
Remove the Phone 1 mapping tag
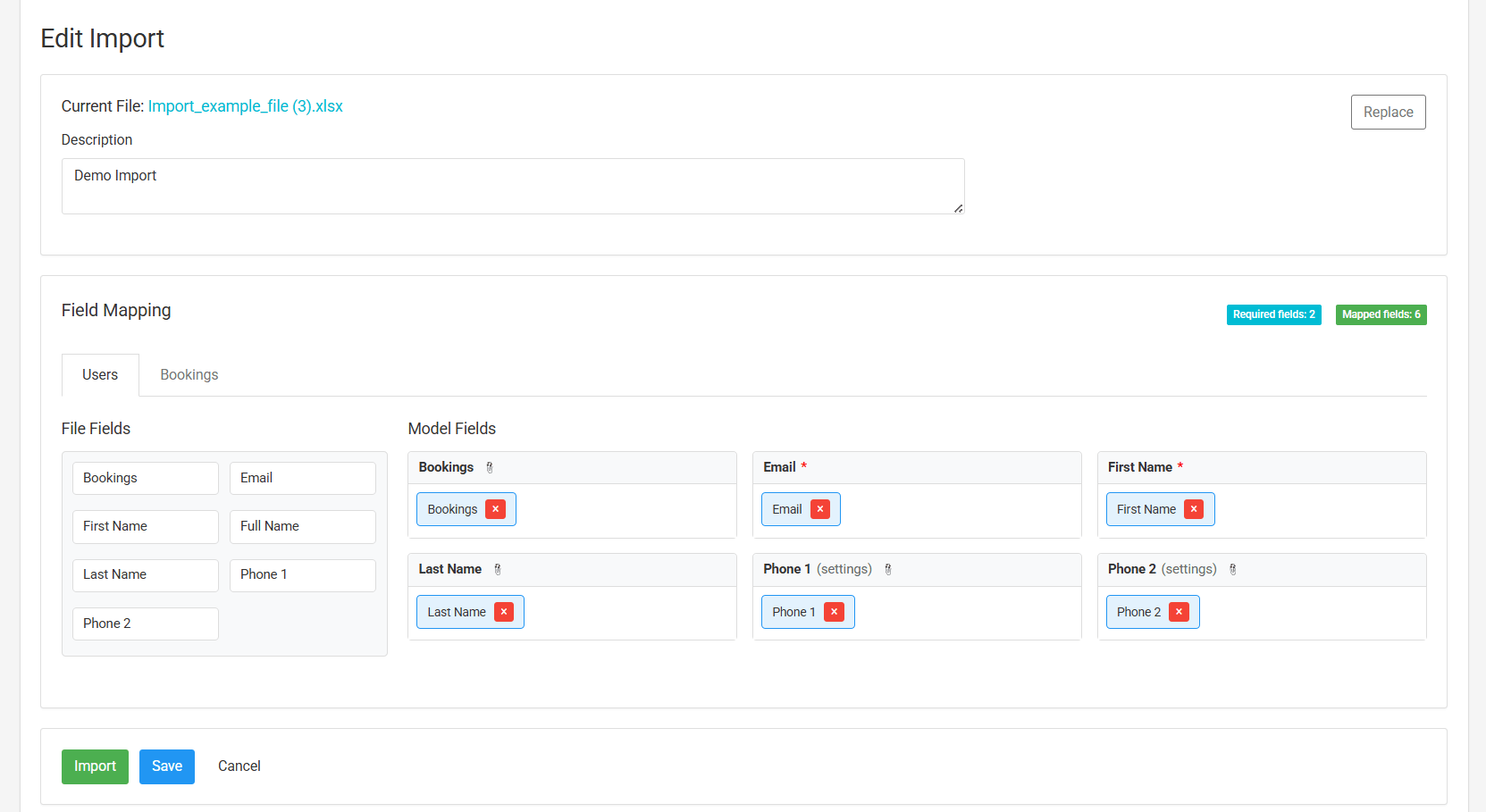click(x=834, y=612)
